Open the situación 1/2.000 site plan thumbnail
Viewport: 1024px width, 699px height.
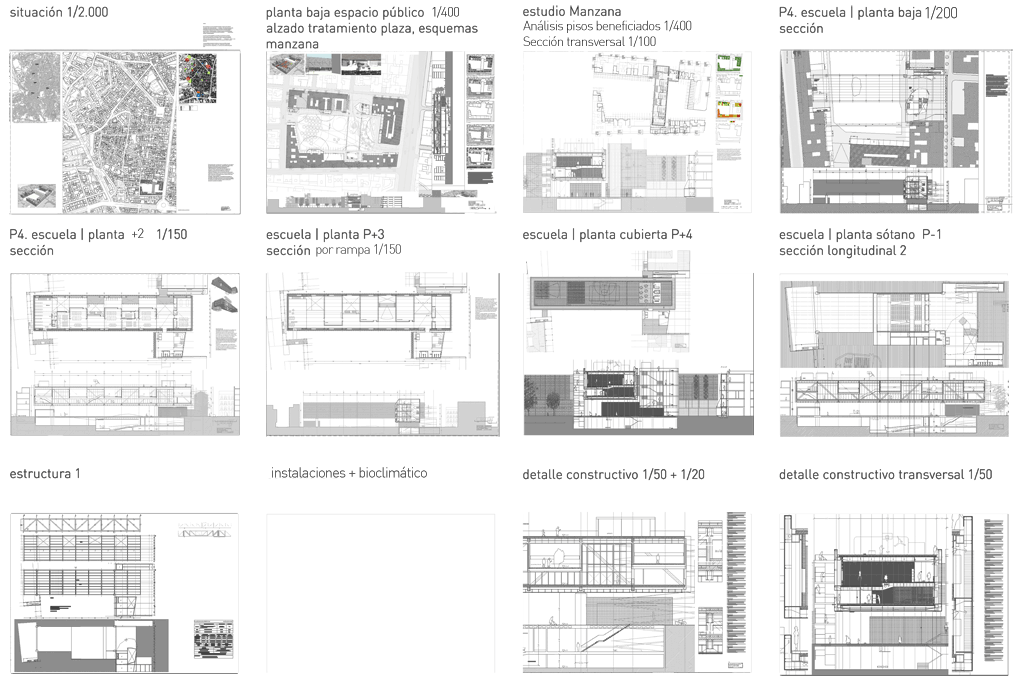tap(124, 131)
